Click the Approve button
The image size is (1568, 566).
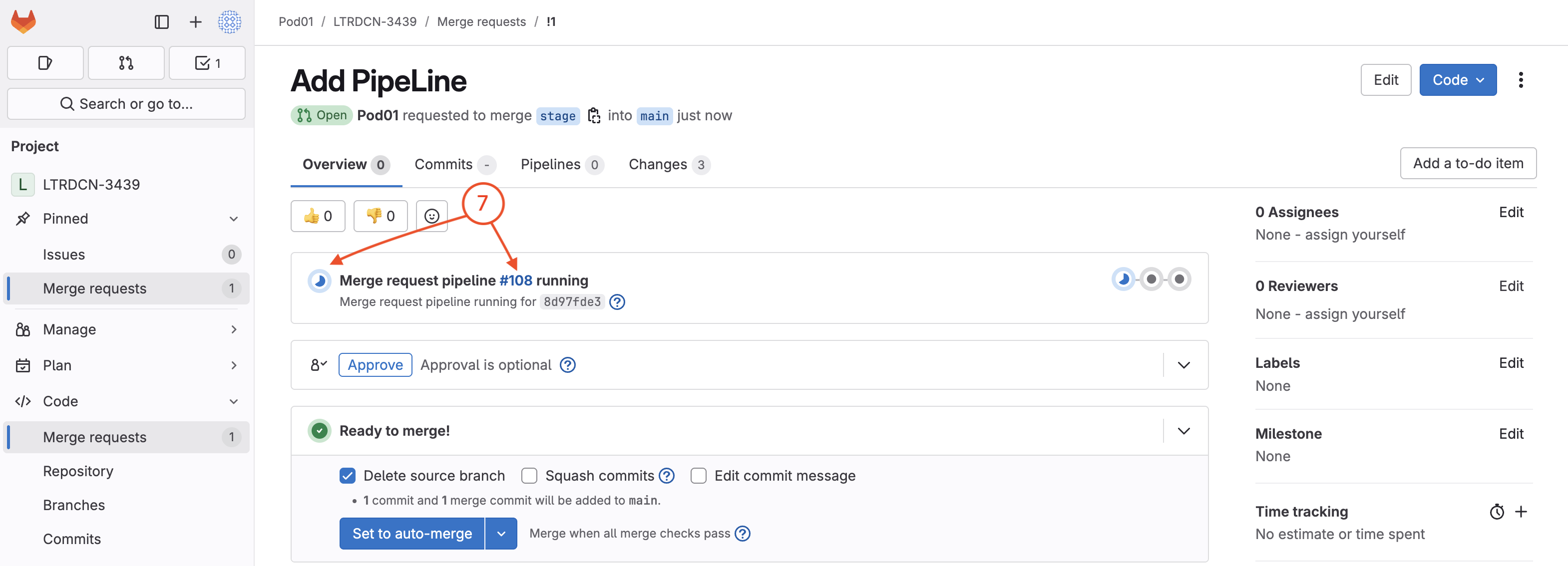(x=375, y=365)
